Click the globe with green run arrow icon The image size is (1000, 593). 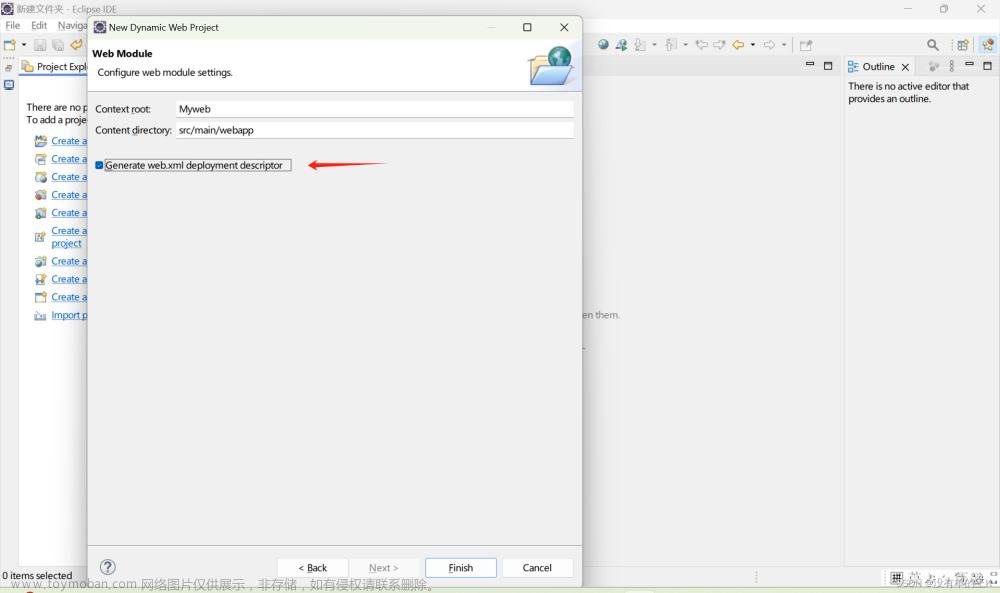pyautogui.click(x=622, y=45)
